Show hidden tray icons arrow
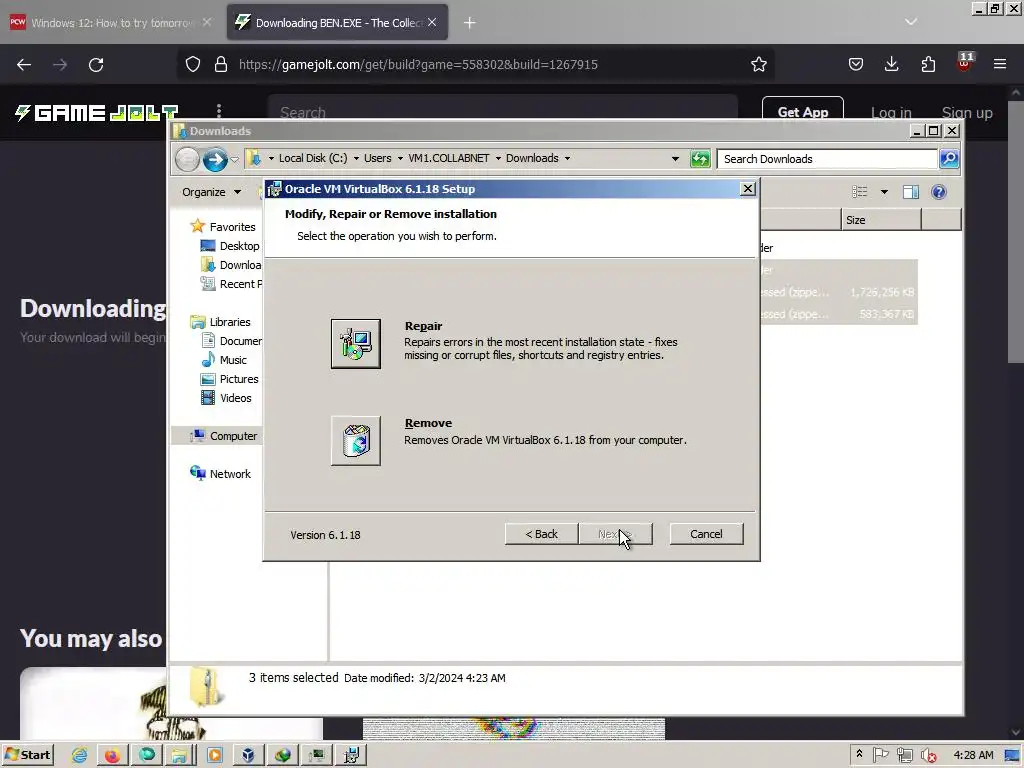Screen dimensions: 1024x768 click(x=859, y=754)
